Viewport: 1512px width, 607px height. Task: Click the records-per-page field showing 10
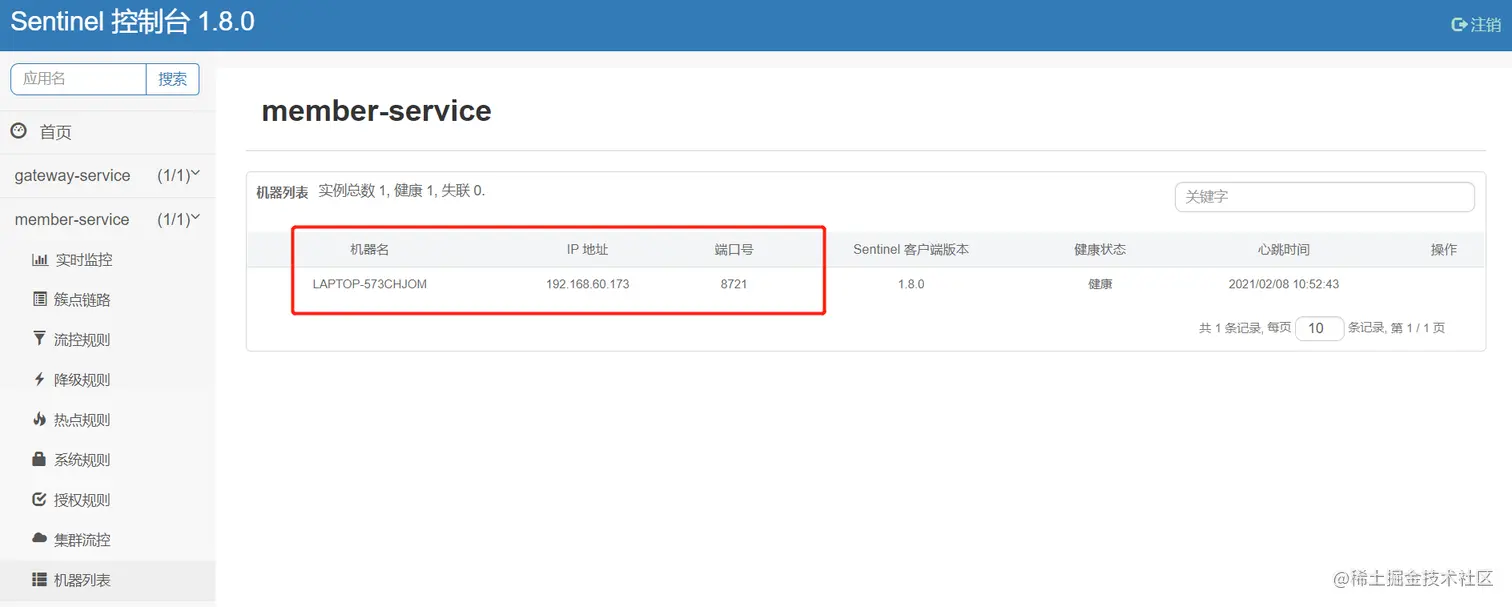click(x=1319, y=328)
